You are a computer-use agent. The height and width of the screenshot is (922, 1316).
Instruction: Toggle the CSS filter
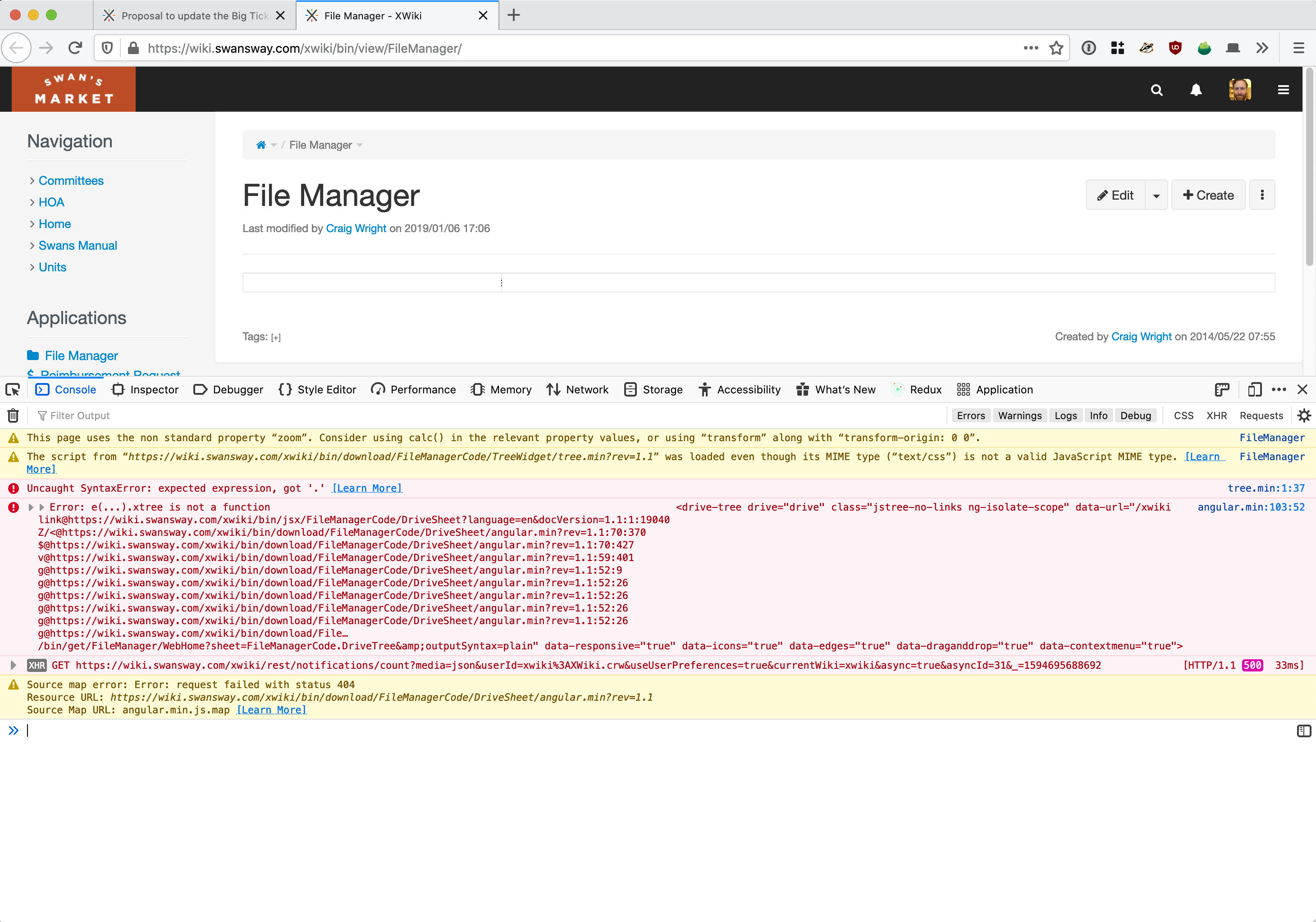click(1183, 415)
